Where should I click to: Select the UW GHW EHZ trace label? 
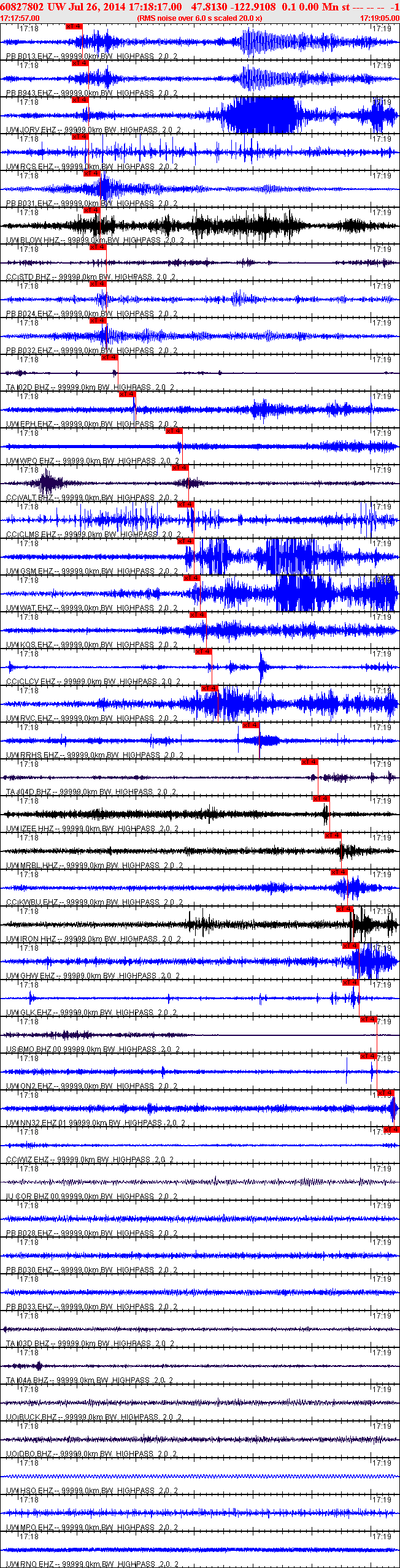point(93,976)
